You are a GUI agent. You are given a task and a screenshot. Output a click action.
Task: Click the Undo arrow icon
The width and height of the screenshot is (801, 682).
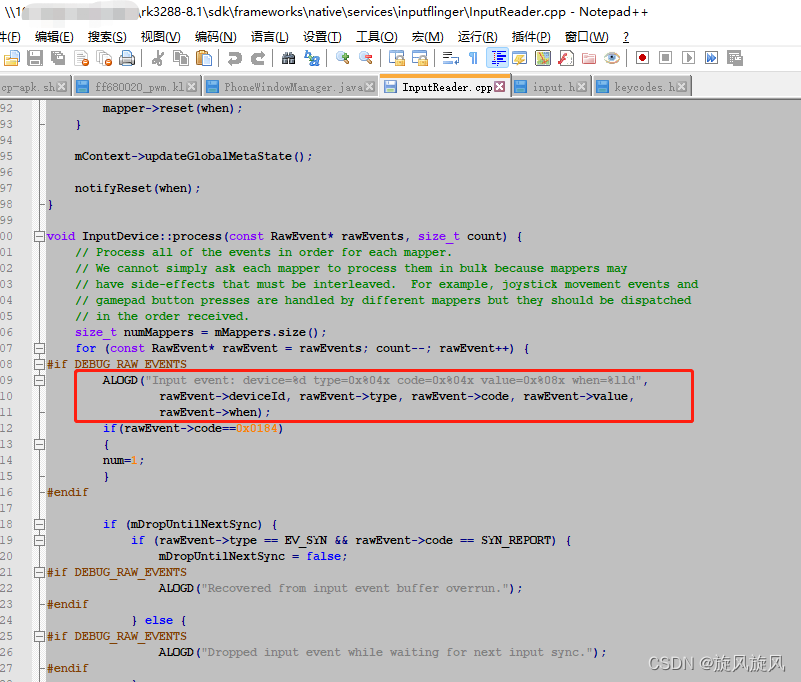coord(235,60)
